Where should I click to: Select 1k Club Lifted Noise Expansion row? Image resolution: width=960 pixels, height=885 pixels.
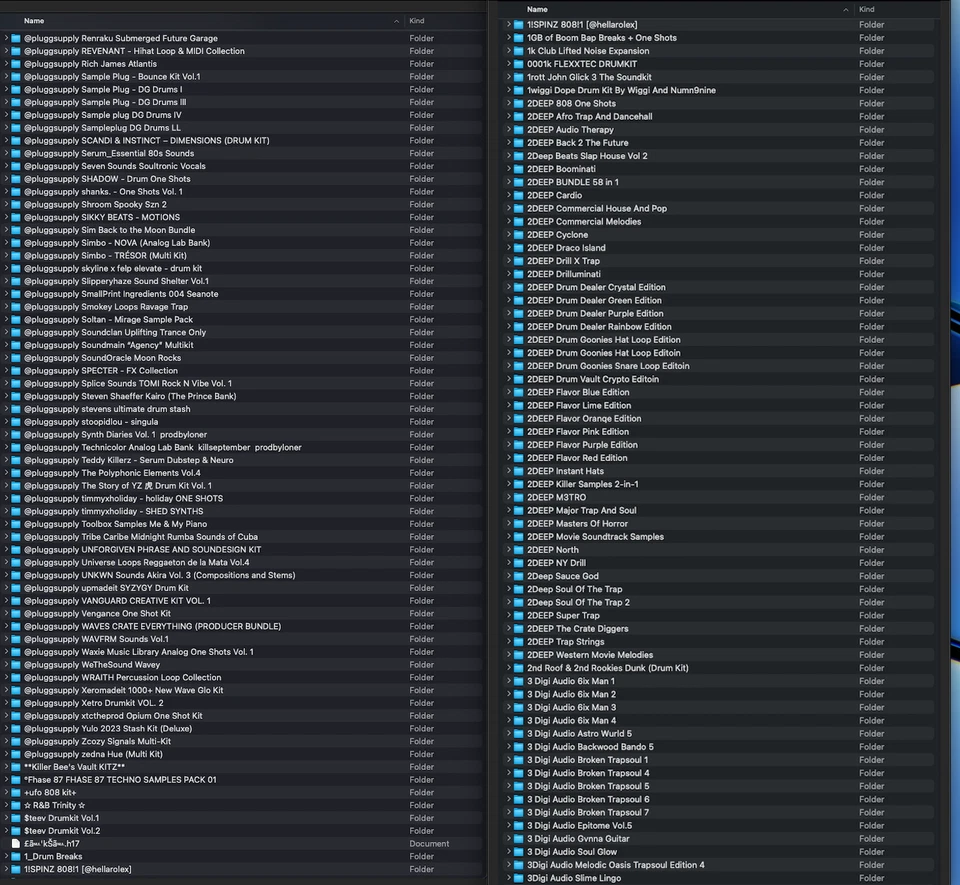click(x=718, y=51)
